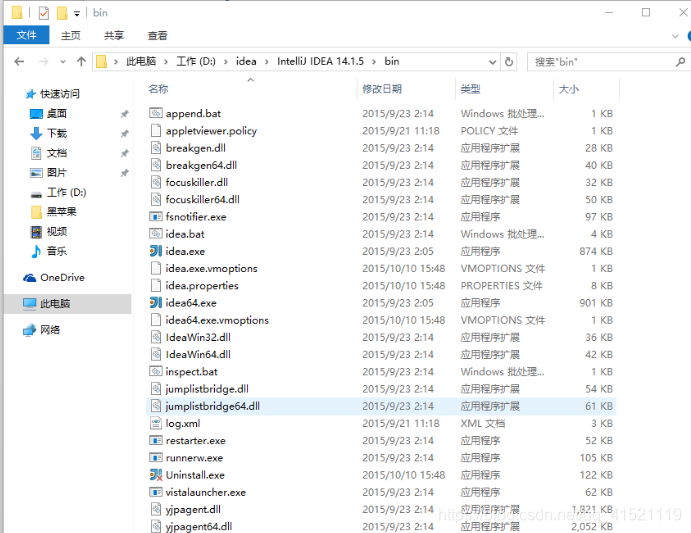691x533 pixels.
Task: Switch to the 主页 ribbon tab
Action: (71, 35)
